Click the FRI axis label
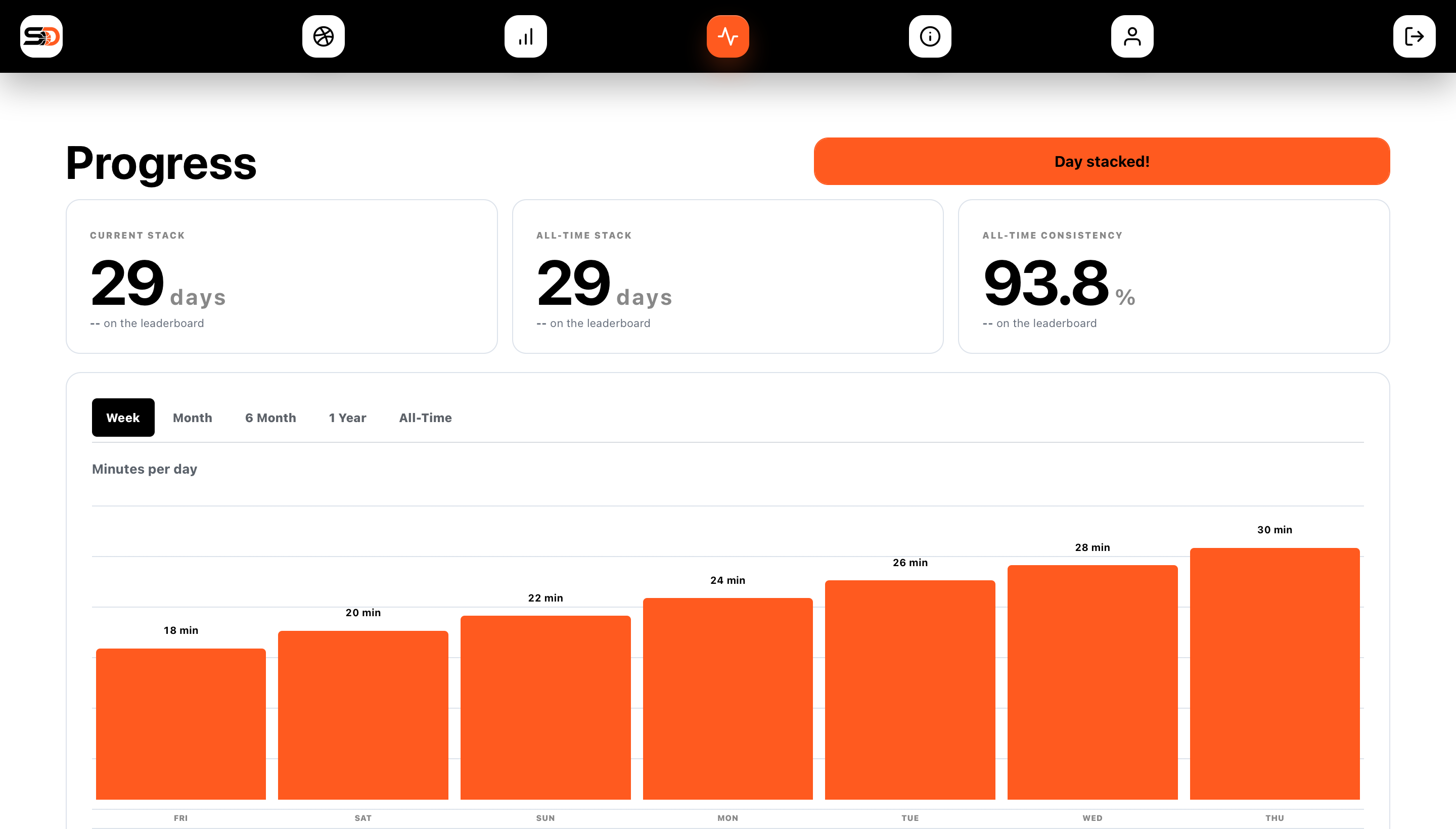The width and height of the screenshot is (1456, 829). (x=180, y=817)
